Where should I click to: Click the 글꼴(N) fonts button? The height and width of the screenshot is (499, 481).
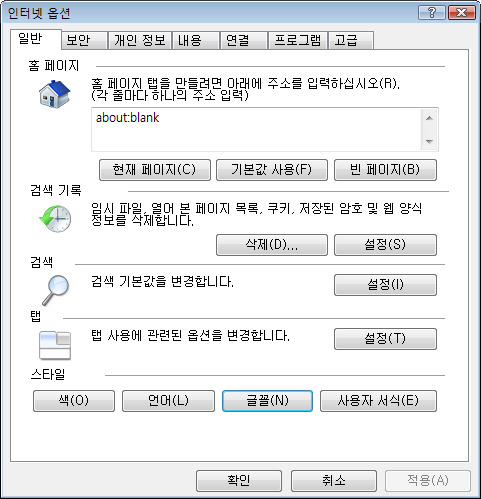pos(267,401)
